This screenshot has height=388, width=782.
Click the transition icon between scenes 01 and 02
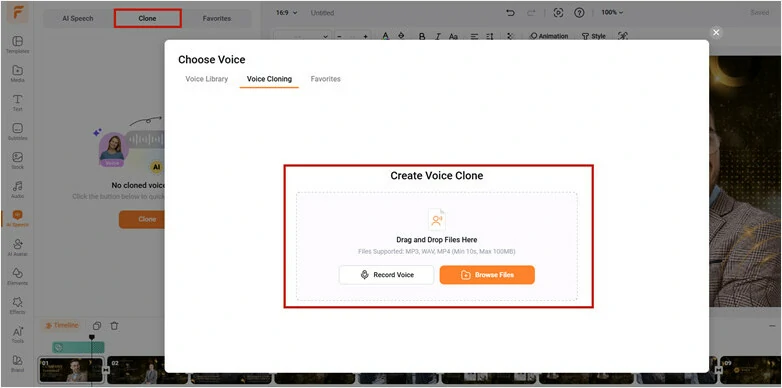(106, 370)
